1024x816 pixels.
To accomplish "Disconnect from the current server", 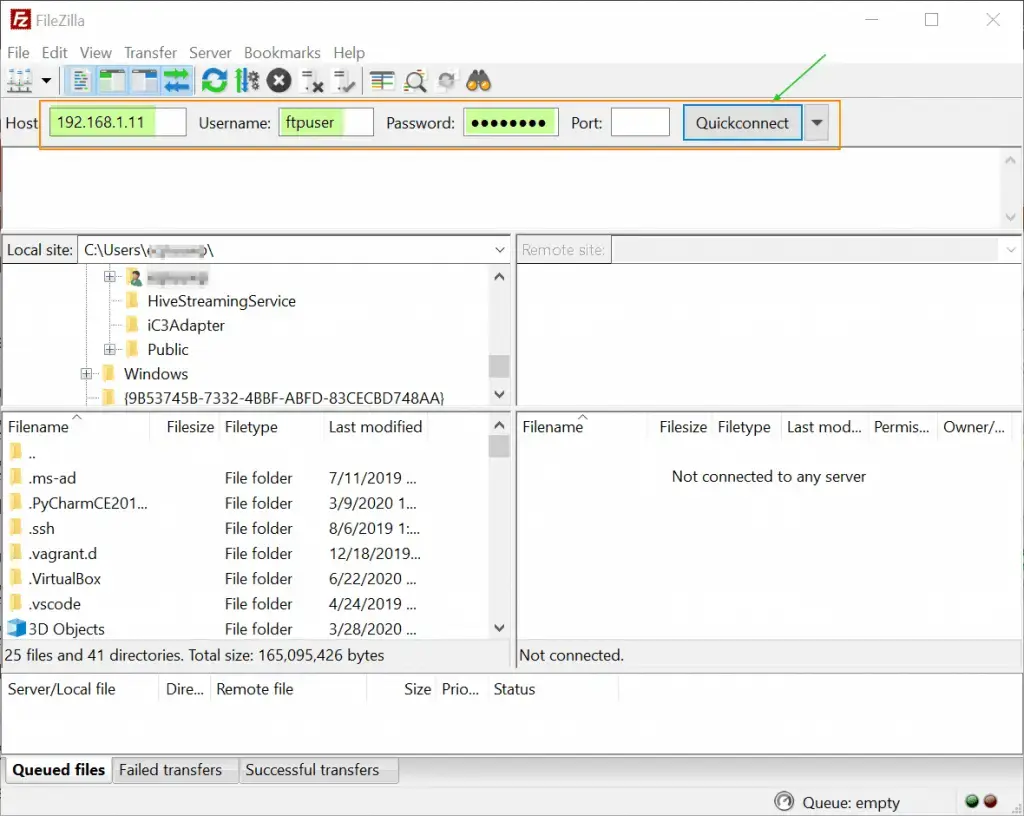I will [x=312, y=80].
